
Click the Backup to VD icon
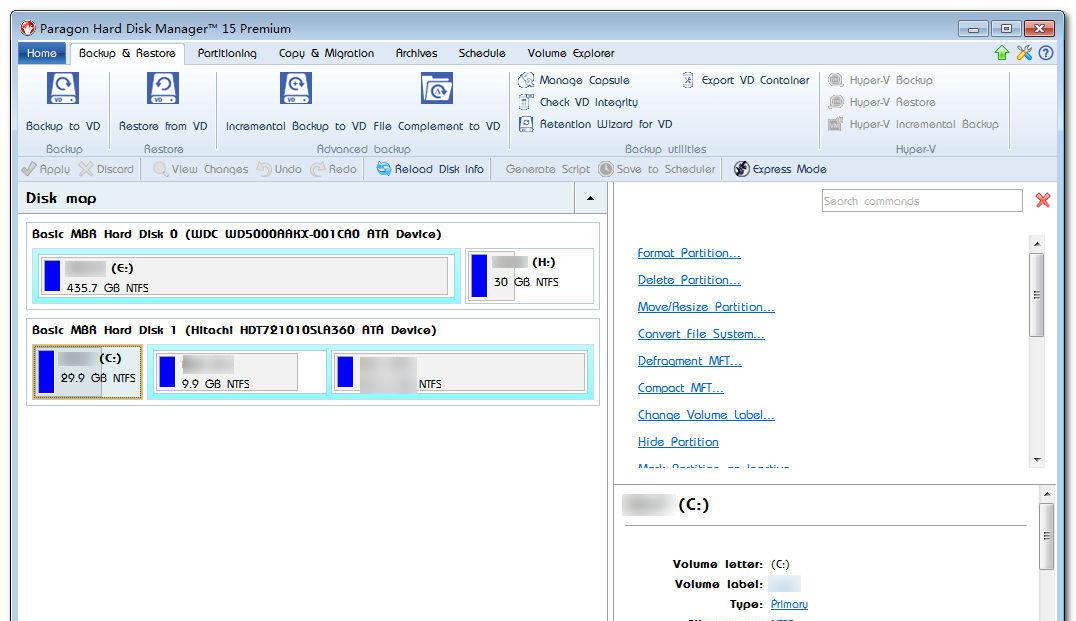(62, 89)
